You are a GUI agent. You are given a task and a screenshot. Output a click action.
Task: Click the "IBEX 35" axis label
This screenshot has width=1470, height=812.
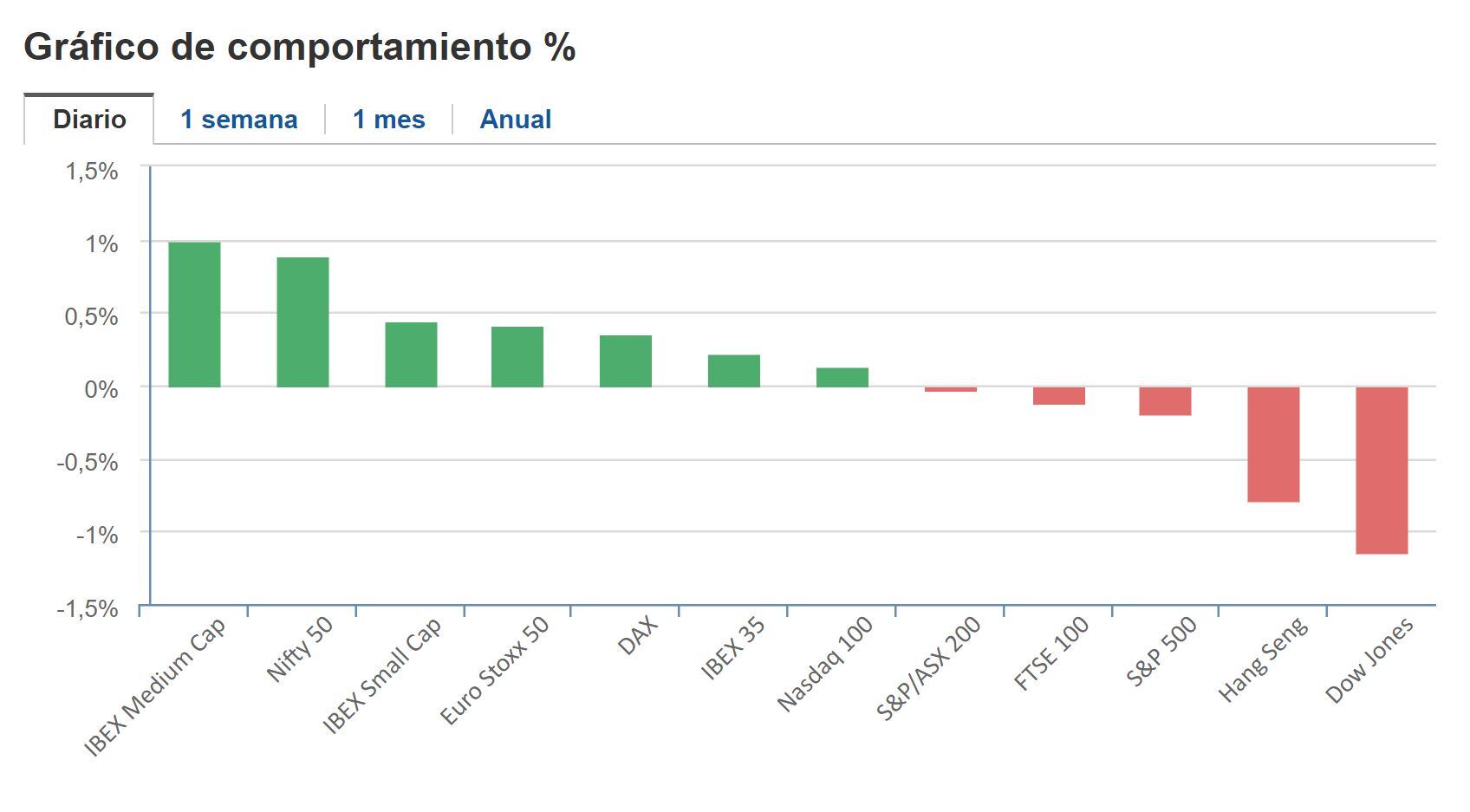click(x=732, y=646)
